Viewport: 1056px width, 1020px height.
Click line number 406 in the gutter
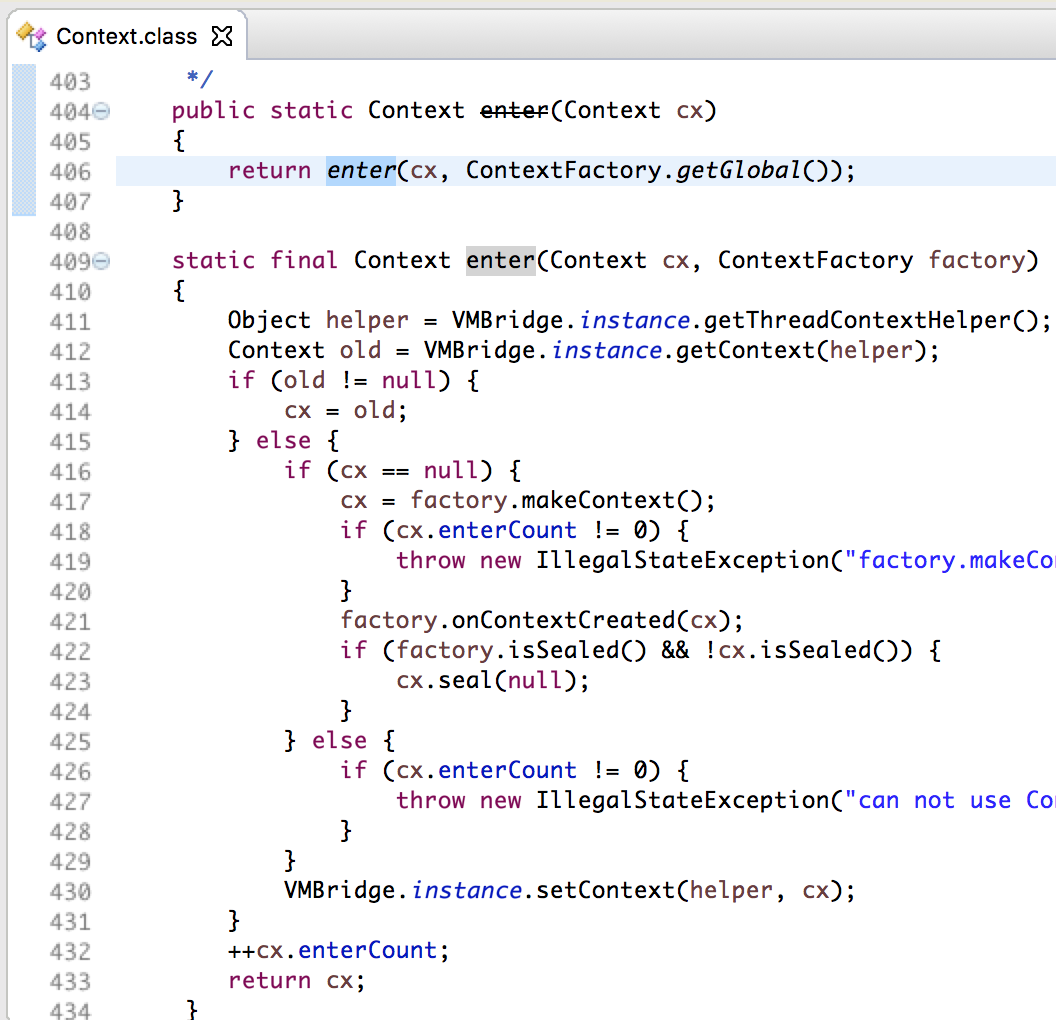(70, 172)
